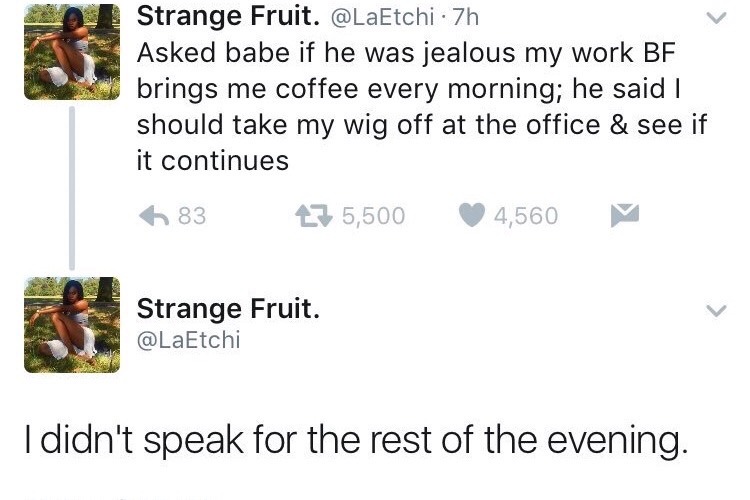This screenshot has height=500, width=750.
Task: Select 'I didn't speak for the rest' text
Action: point(356,440)
